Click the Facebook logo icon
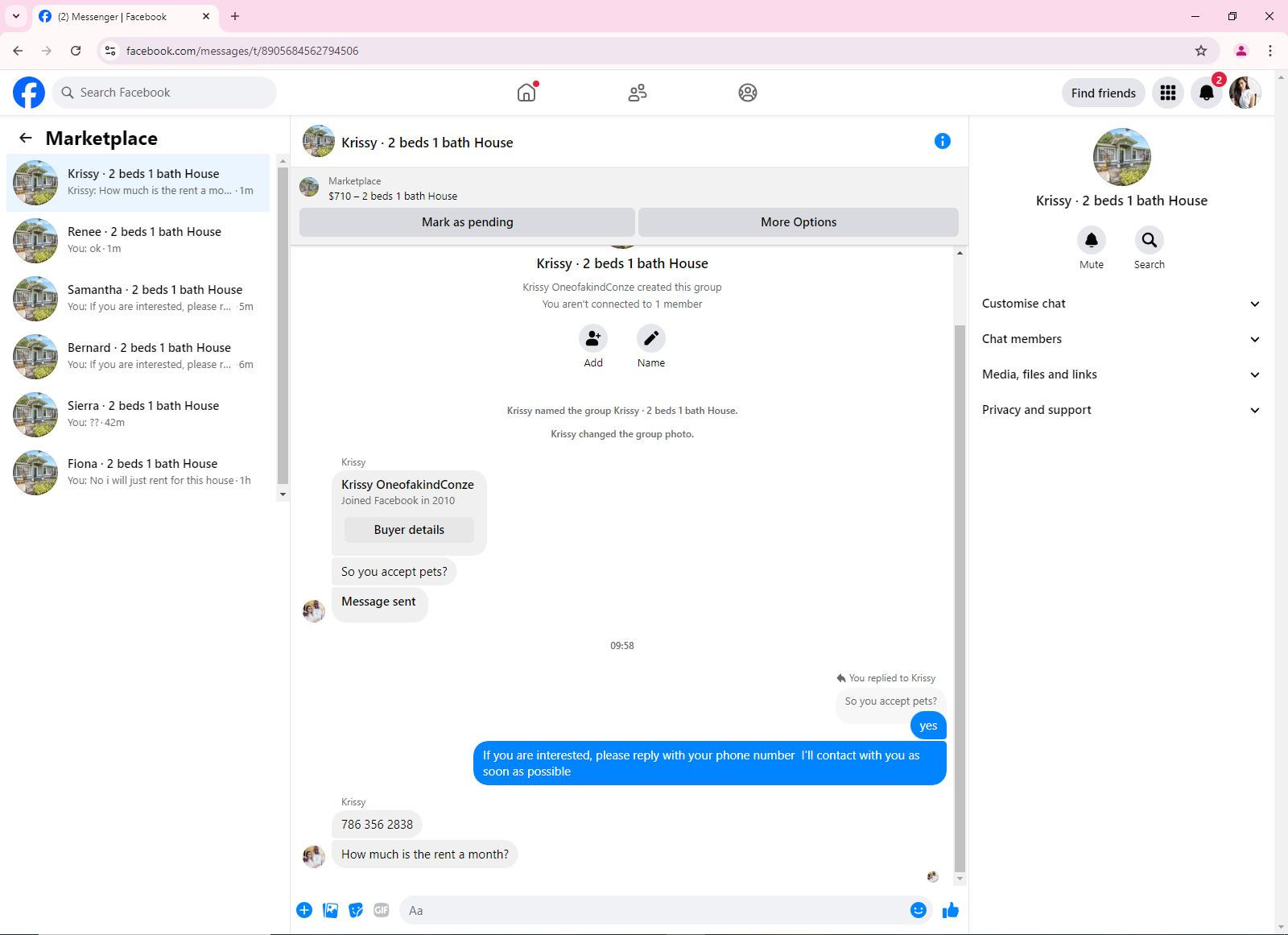This screenshot has height=935, width=1288. point(29,93)
